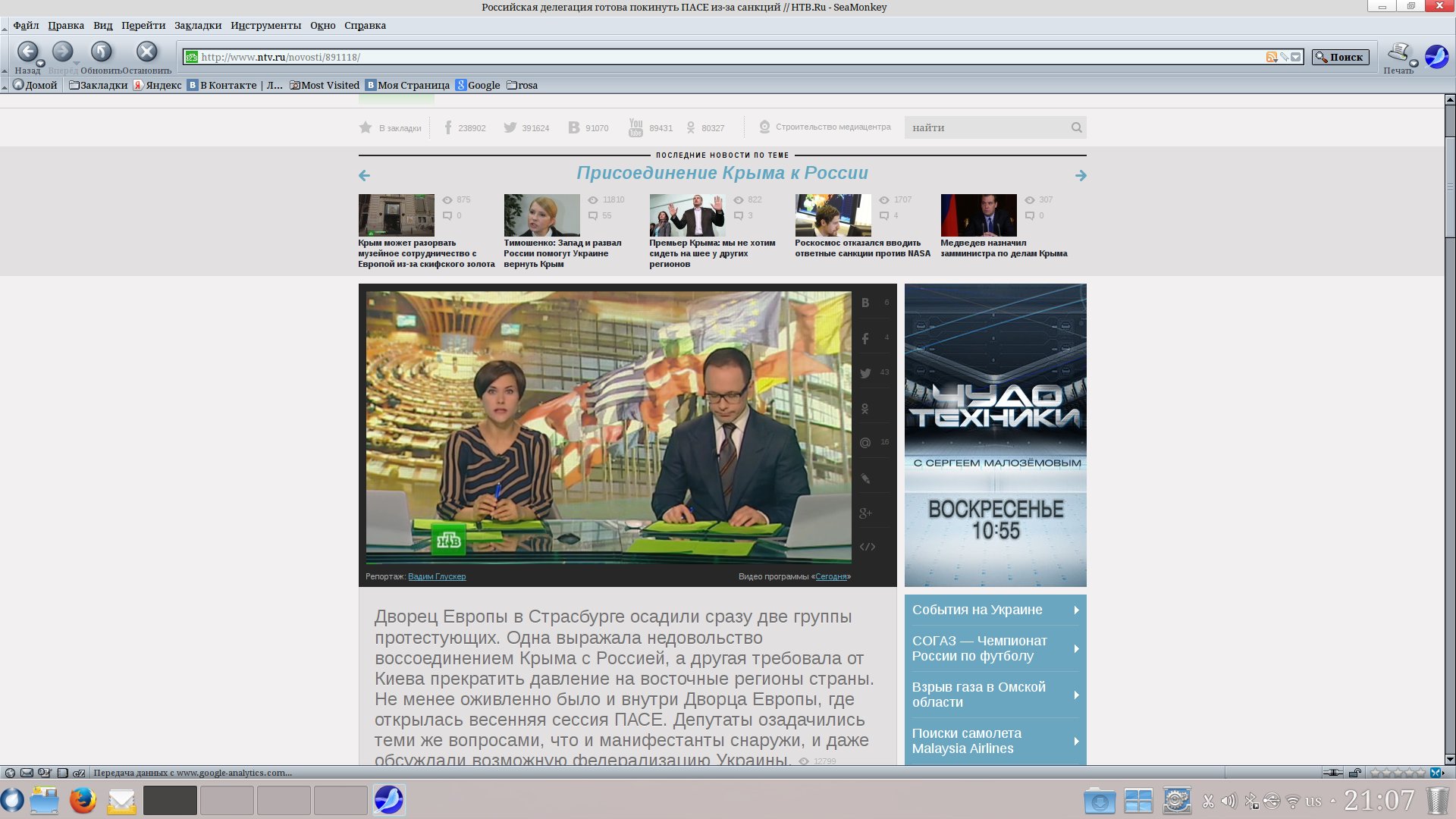
Task: Open the Инструменты menu
Action: click(265, 25)
